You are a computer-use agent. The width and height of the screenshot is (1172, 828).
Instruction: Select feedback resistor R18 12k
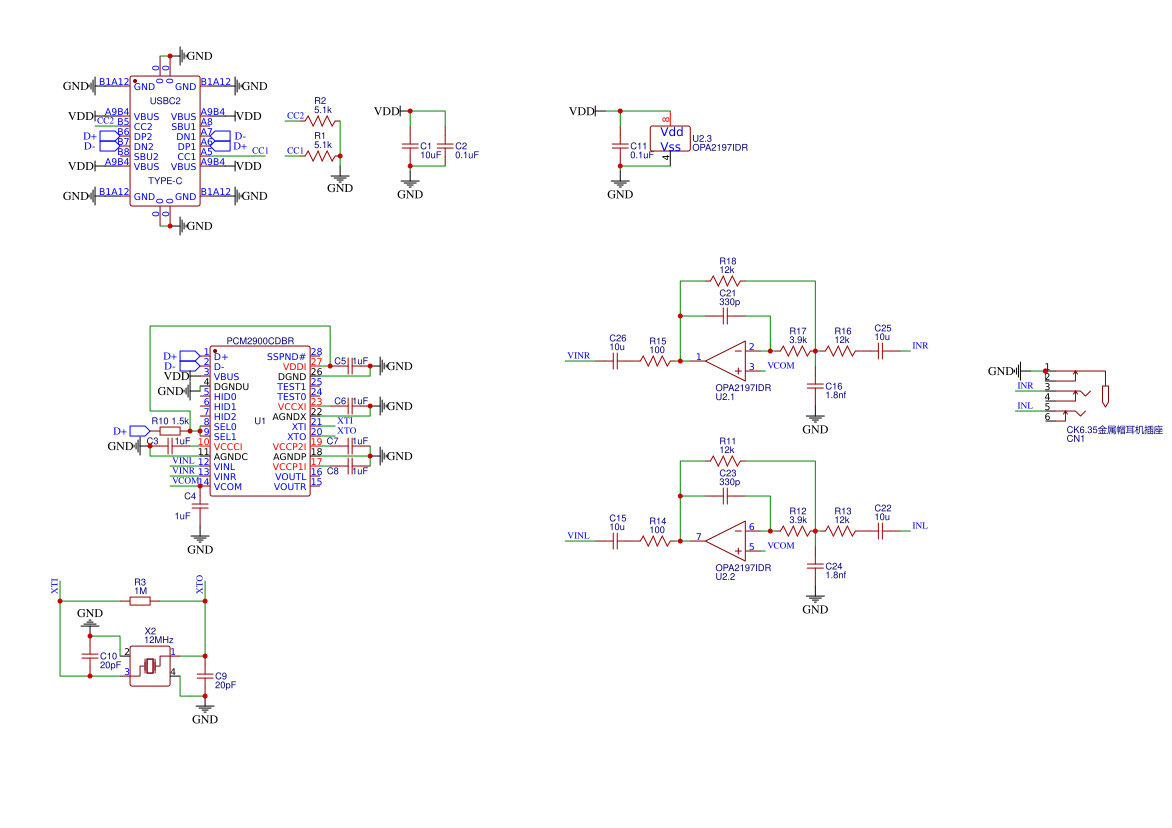click(725, 281)
